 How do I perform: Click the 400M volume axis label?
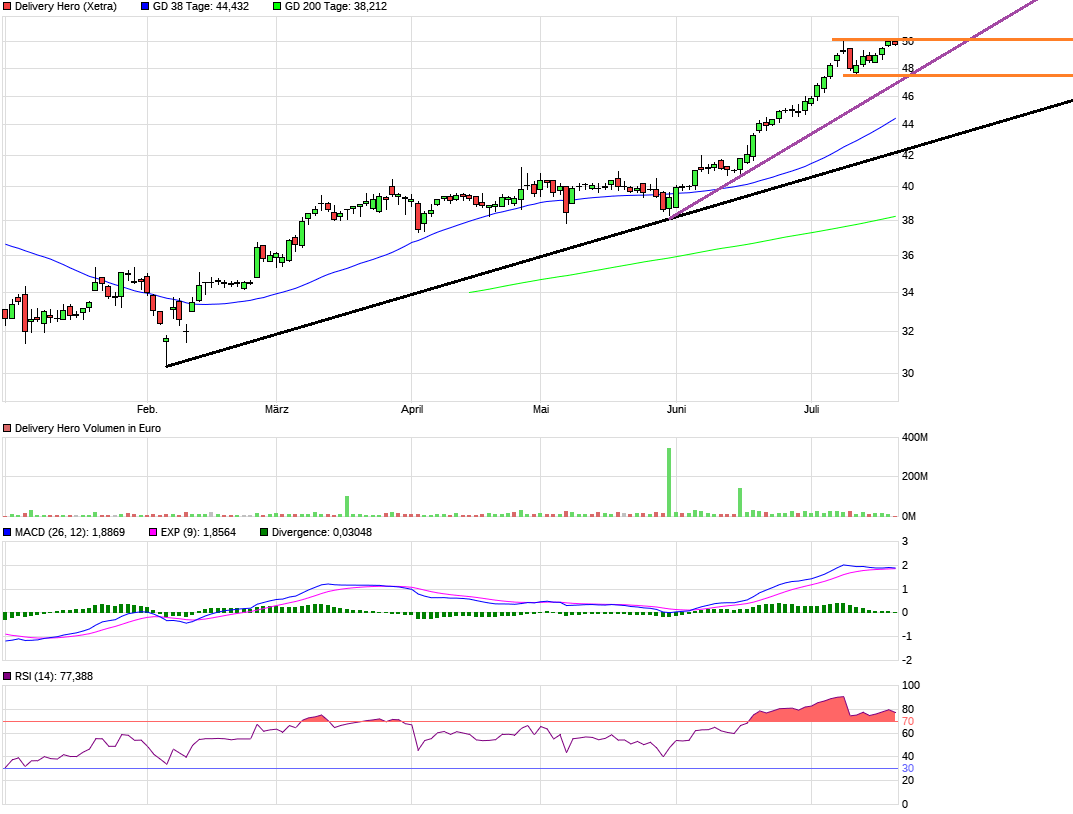click(x=916, y=438)
